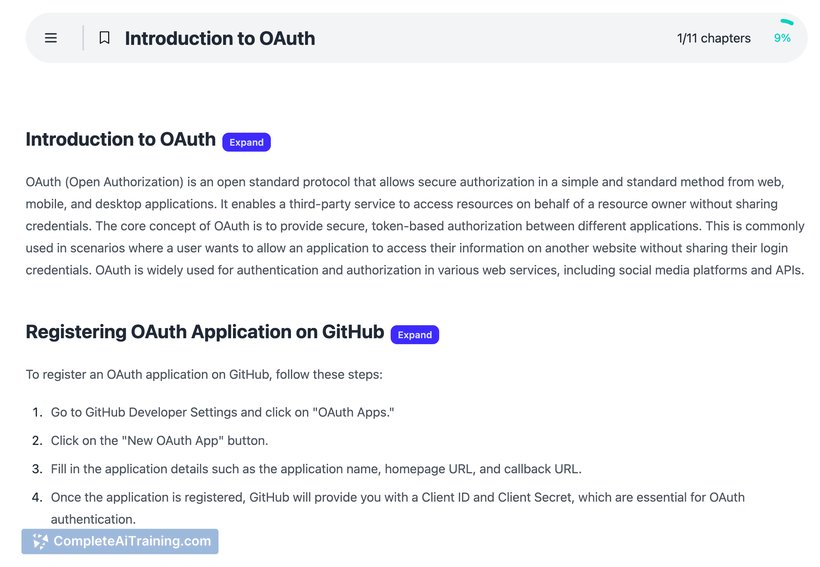This screenshot has width=820, height=567.
Task: Click the step about GitHub Developer Settings
Action: point(222,412)
